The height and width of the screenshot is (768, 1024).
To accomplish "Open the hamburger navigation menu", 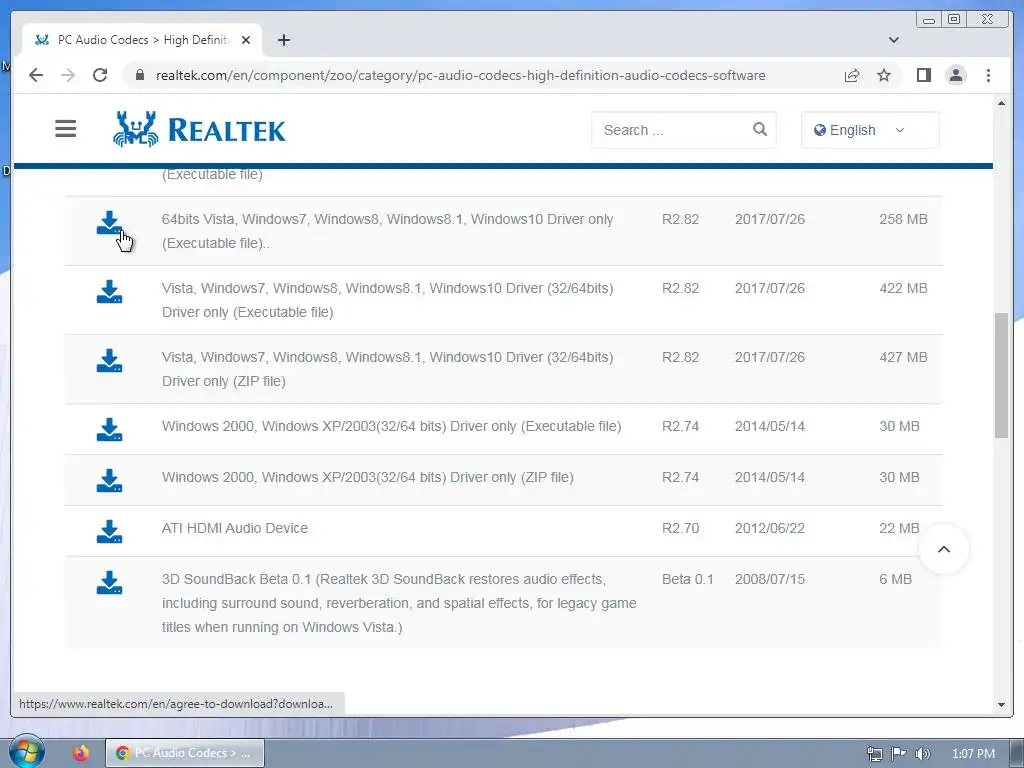I will tap(65, 129).
